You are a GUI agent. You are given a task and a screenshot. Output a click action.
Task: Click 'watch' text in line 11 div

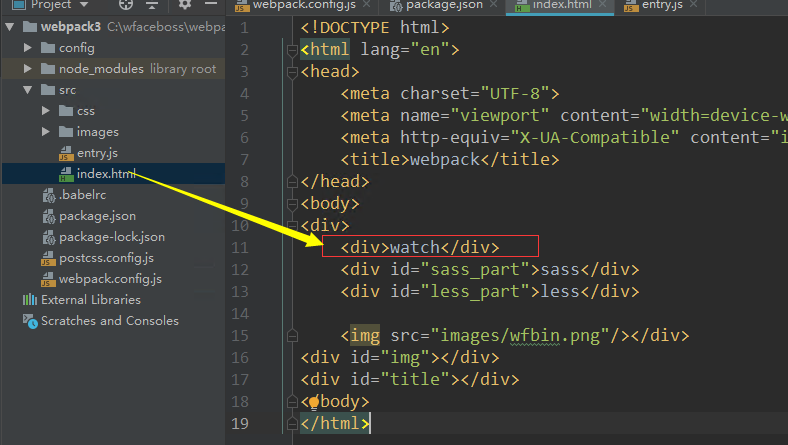coord(415,247)
